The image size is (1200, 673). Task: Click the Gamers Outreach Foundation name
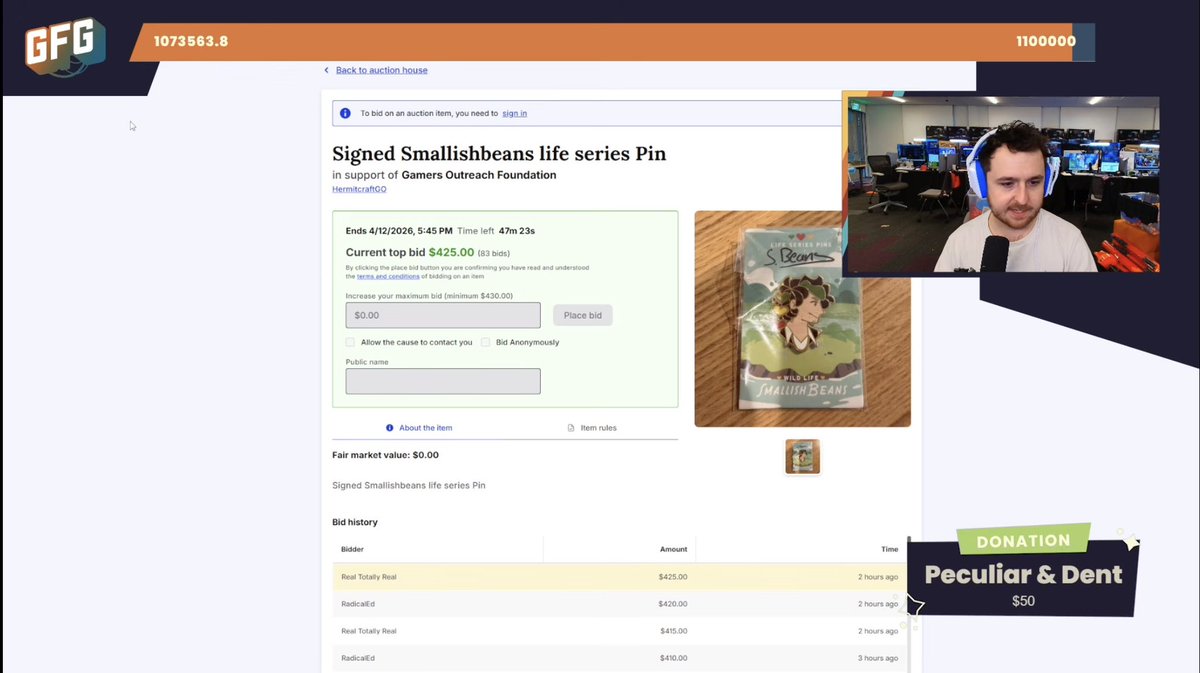(479, 175)
